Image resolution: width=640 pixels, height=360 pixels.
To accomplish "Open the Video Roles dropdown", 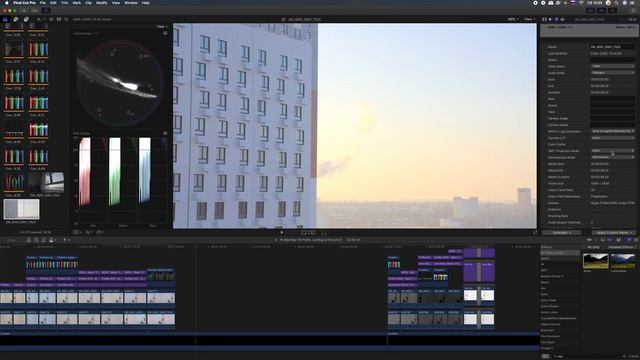I will [x=613, y=66].
